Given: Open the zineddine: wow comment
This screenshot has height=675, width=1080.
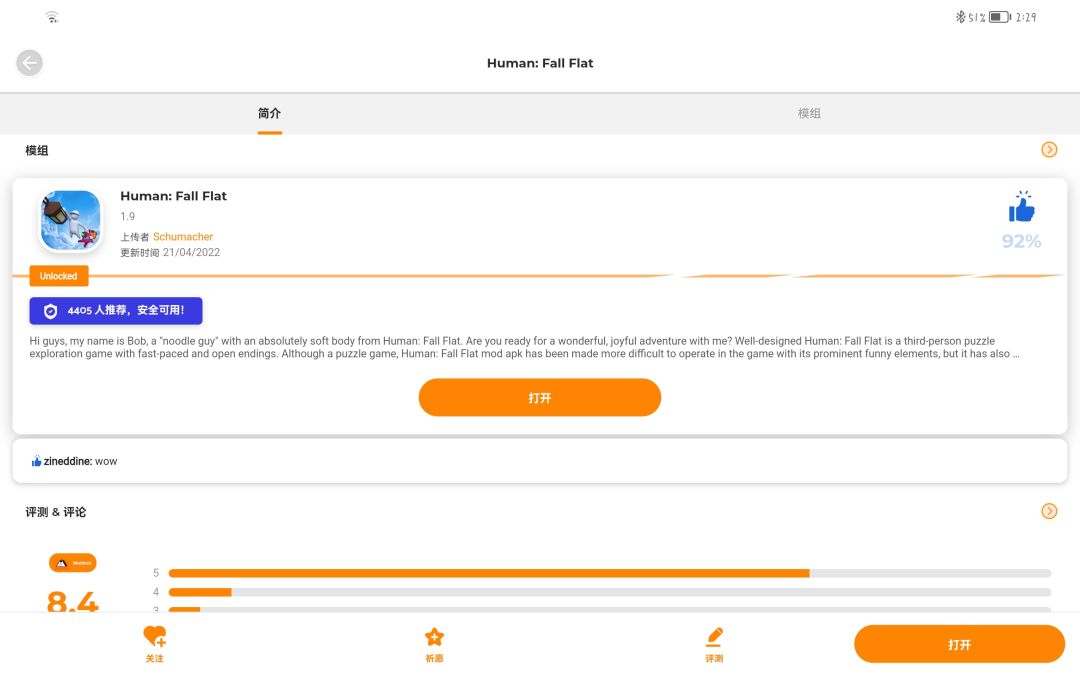Looking at the screenshot, I should pyautogui.click(x=540, y=461).
